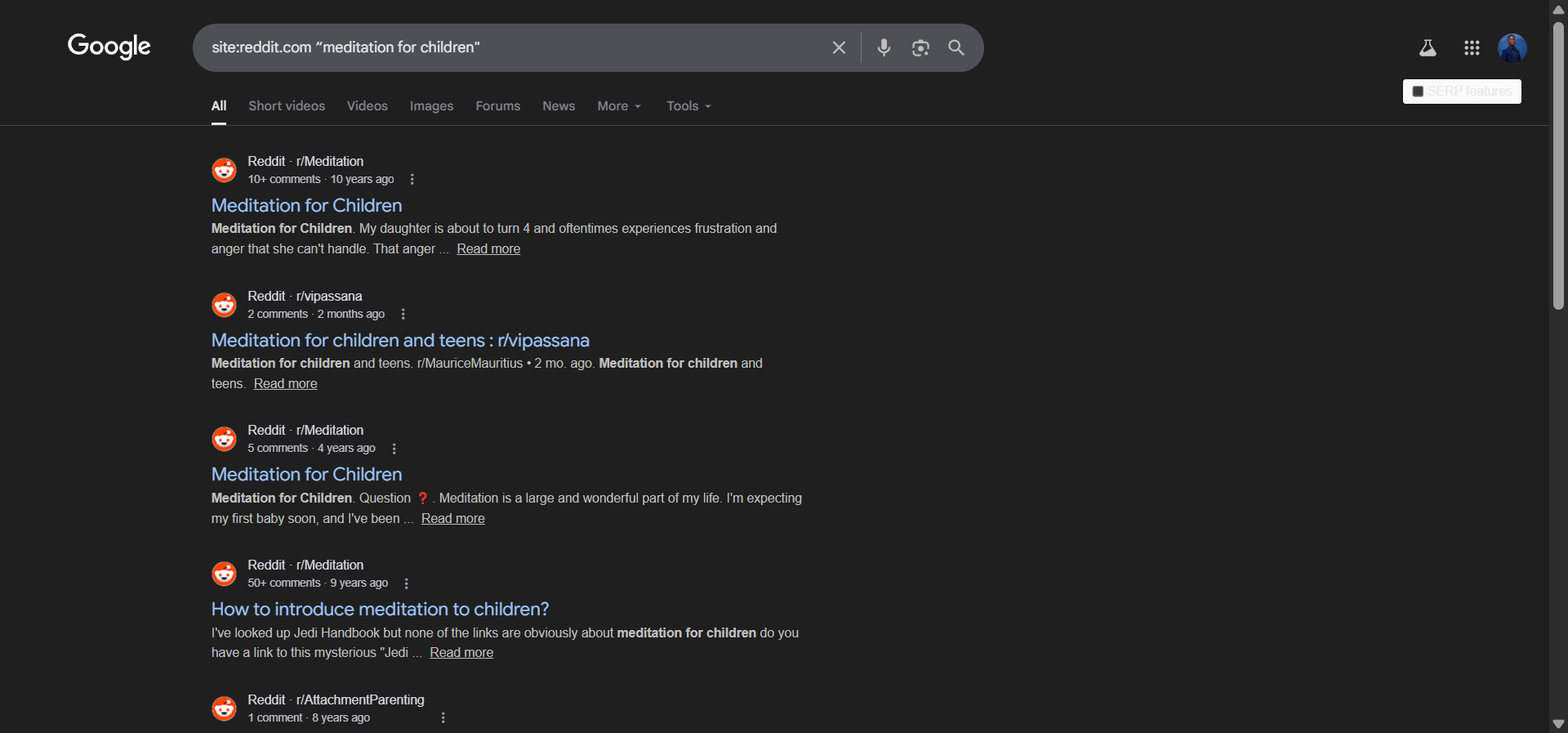Click Reddit · r/Meditation source, 9 years ago

click(305, 565)
